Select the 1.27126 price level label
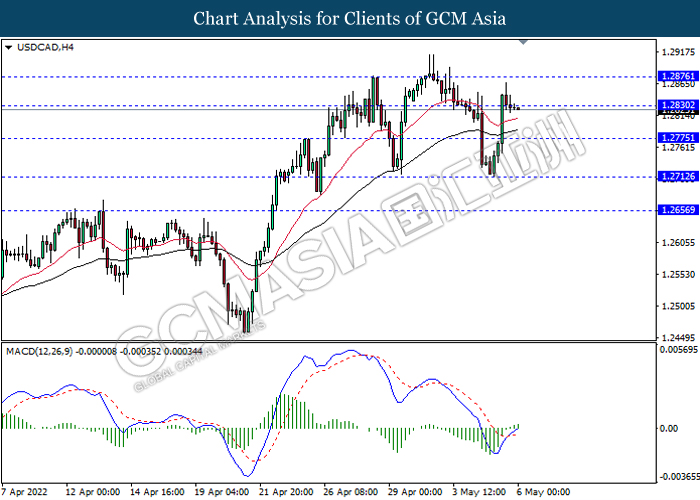 (x=678, y=177)
